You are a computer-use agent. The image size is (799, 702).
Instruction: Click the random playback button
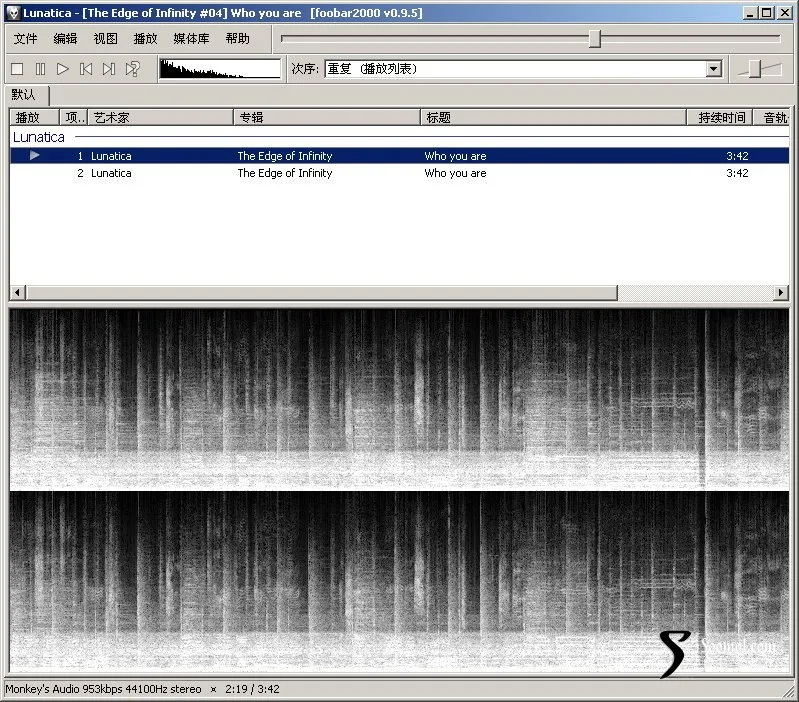pyautogui.click(x=132, y=69)
